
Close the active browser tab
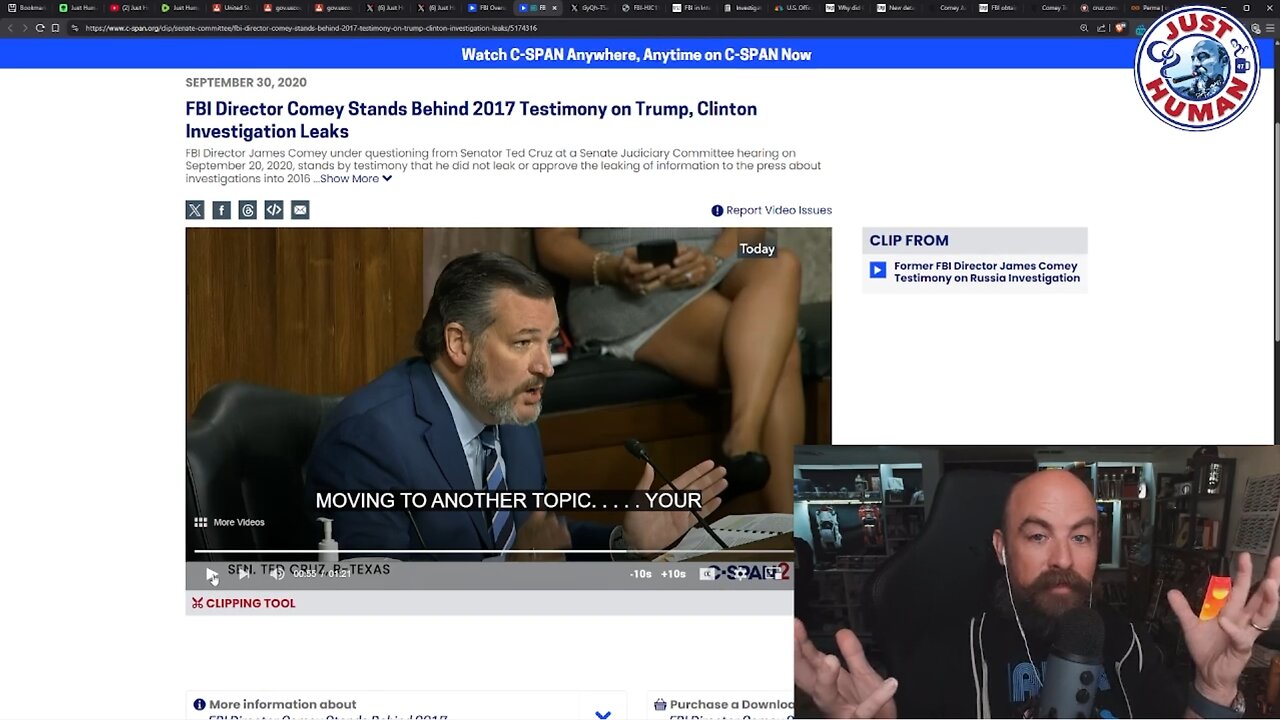click(554, 8)
